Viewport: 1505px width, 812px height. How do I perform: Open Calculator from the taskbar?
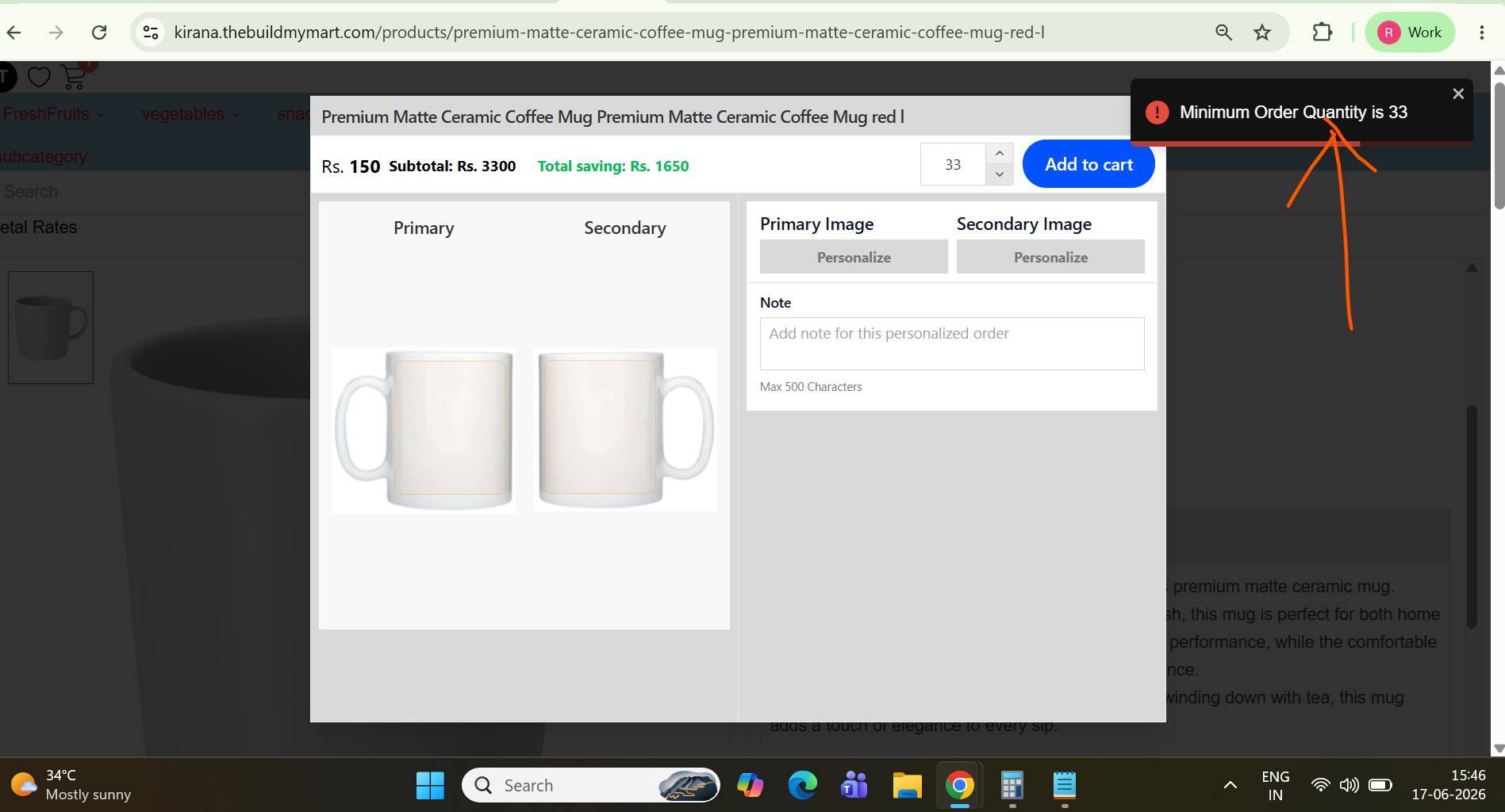(1012, 786)
